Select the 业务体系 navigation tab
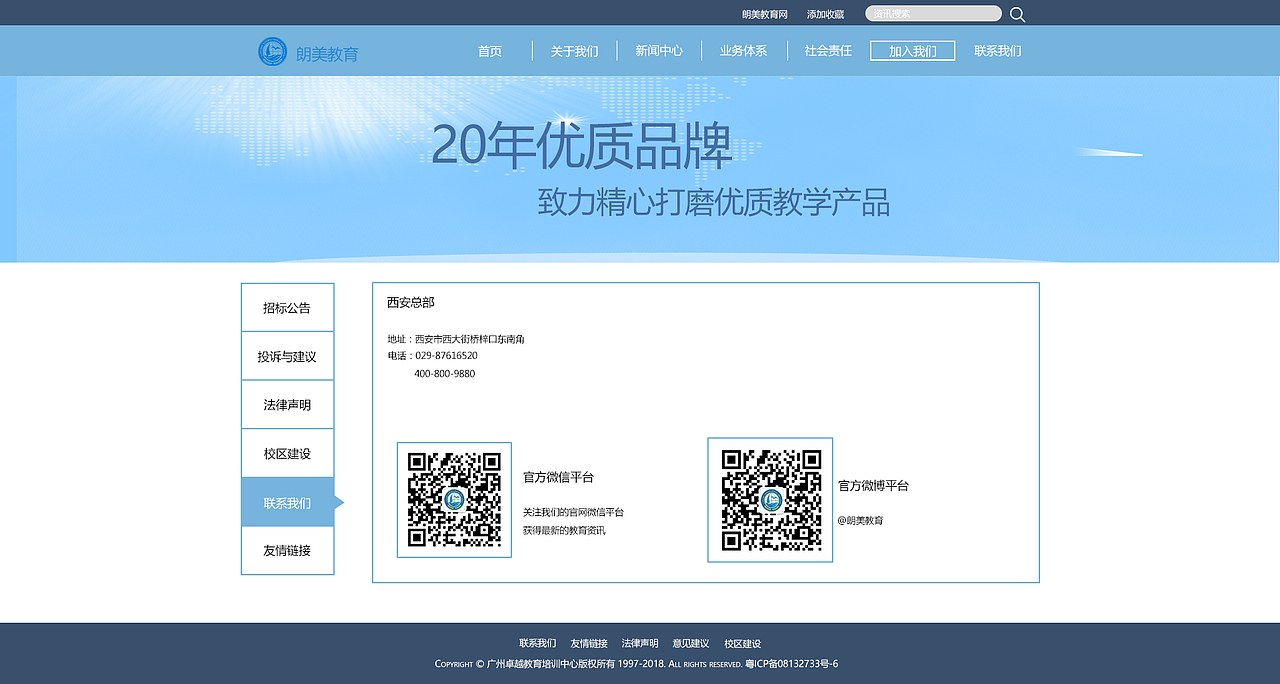Viewport: 1280px width, 684px height. tap(742, 50)
